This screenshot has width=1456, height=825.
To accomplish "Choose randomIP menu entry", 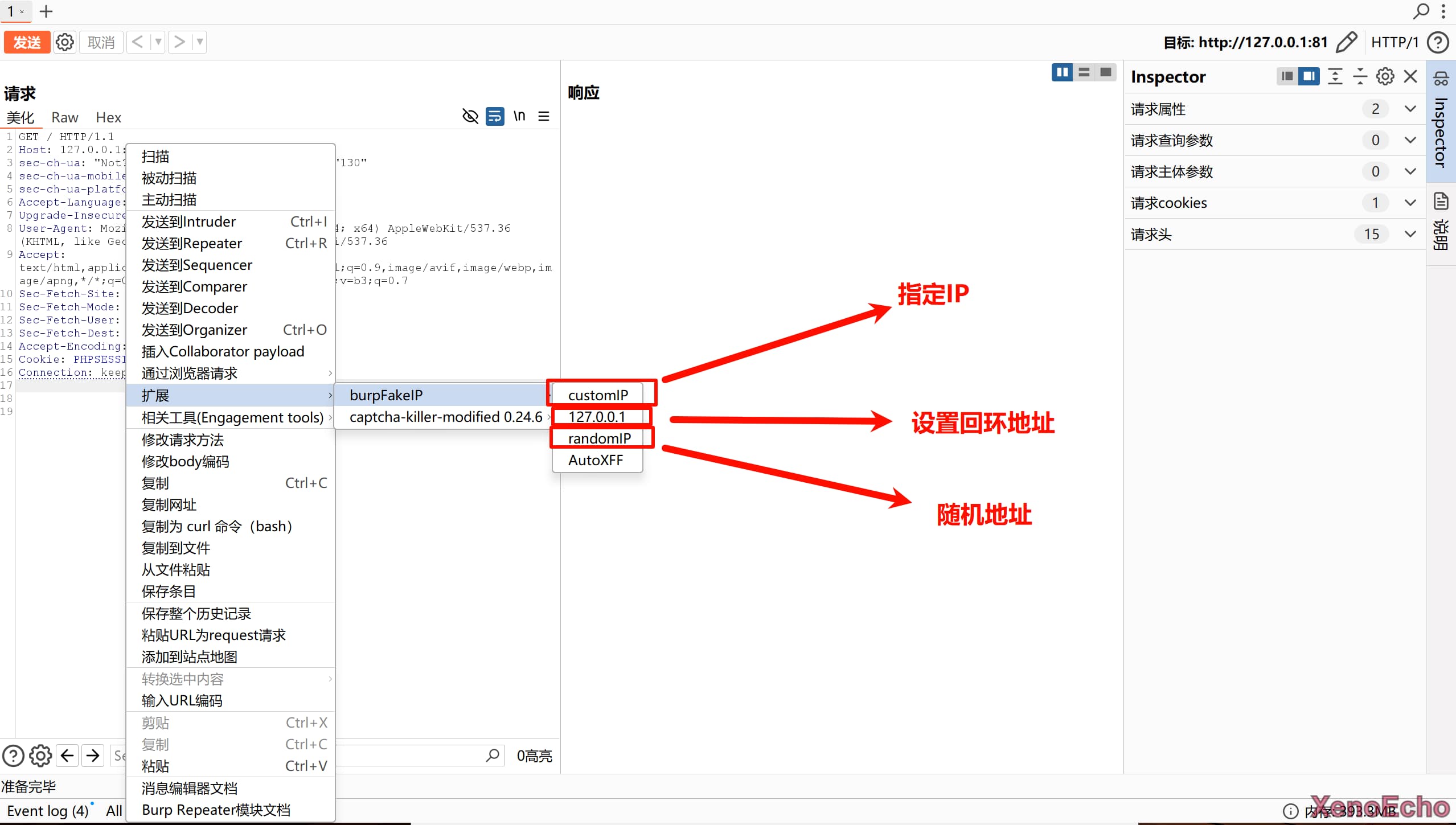I will point(599,438).
